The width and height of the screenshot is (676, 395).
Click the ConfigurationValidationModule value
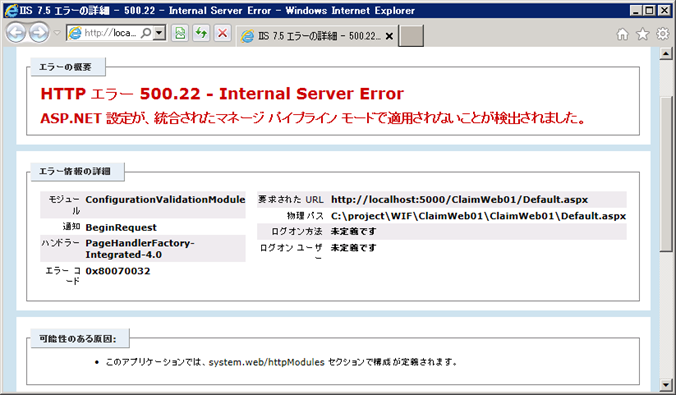click(165, 199)
